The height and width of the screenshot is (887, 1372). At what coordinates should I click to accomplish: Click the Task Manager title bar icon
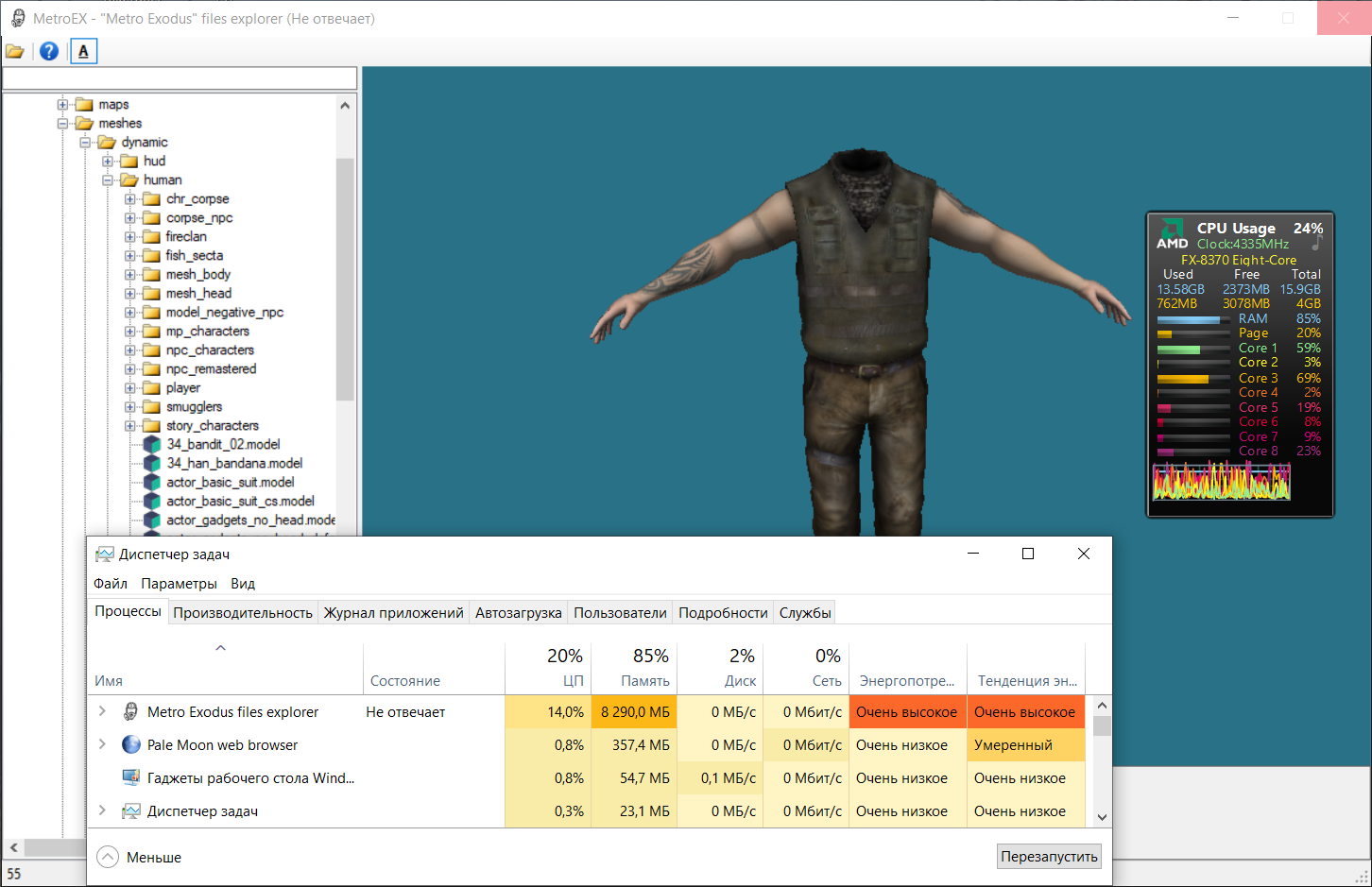(105, 554)
